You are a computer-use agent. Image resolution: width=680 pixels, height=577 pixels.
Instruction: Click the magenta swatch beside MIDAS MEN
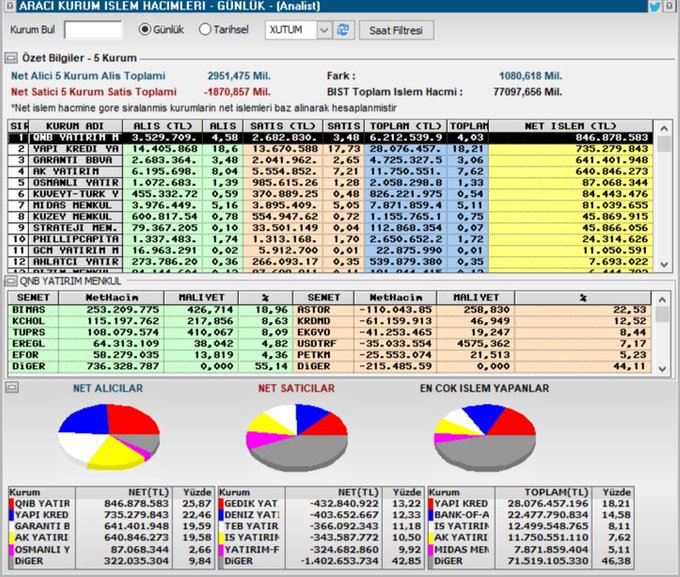pyautogui.click(x=431, y=549)
